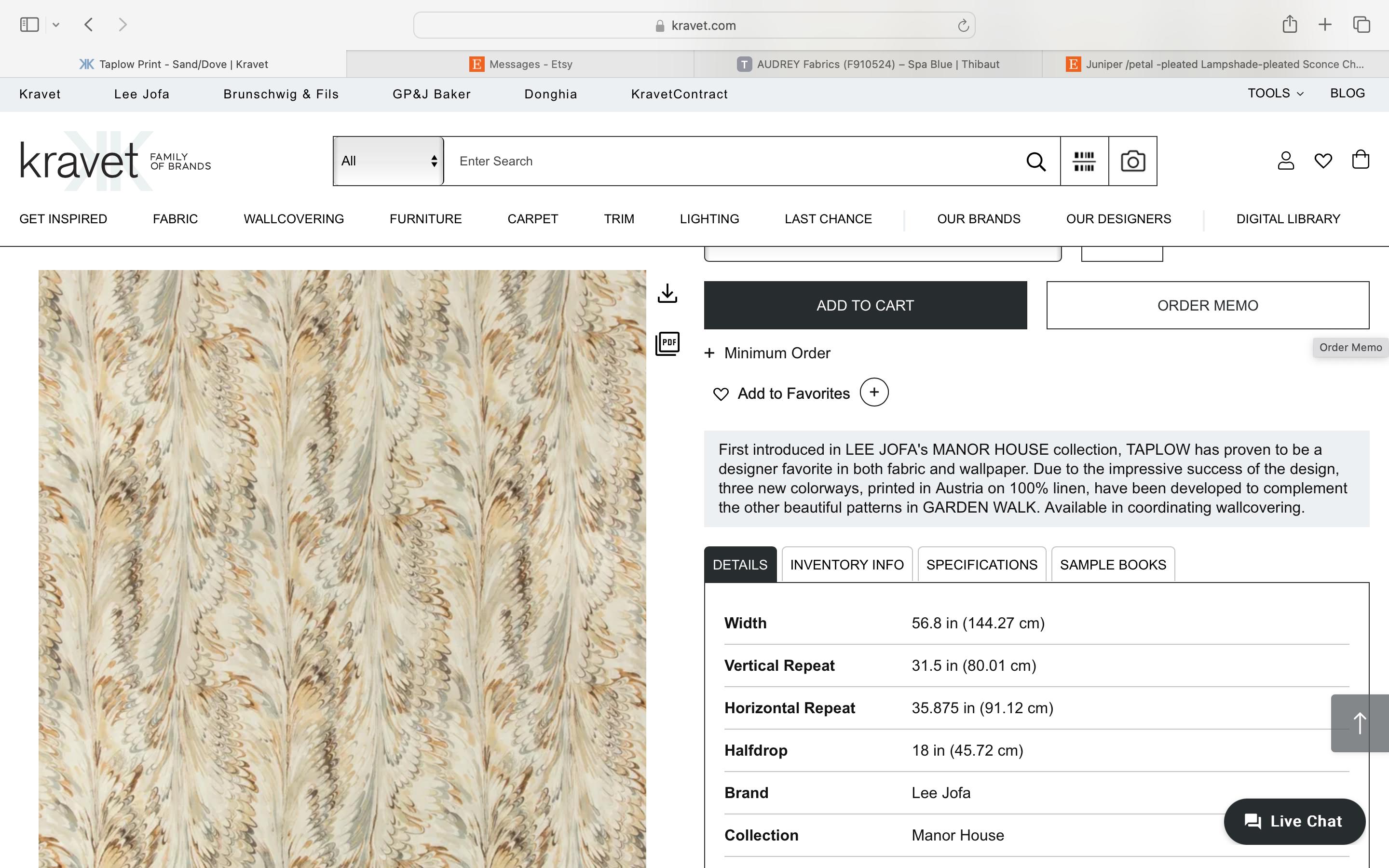Open the WALLCOVERING menu
Screen dimensions: 1389x868
pos(294,219)
